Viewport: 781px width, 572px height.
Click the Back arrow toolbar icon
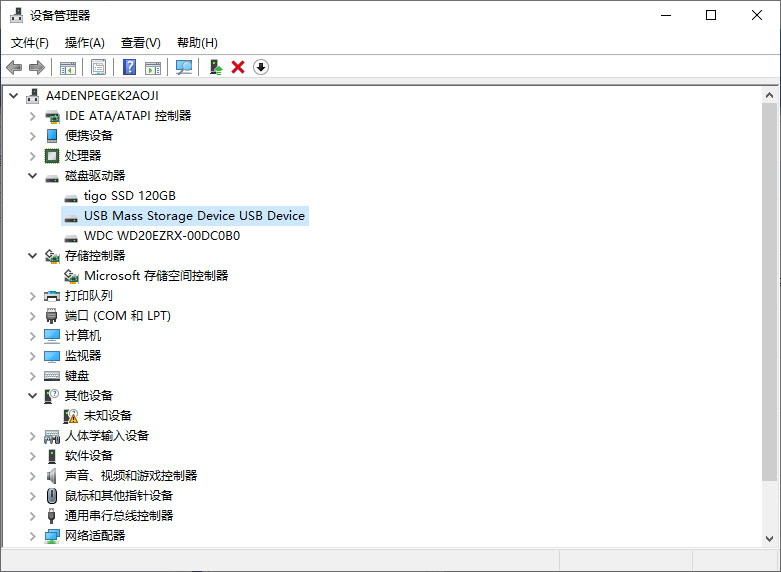[x=14, y=67]
